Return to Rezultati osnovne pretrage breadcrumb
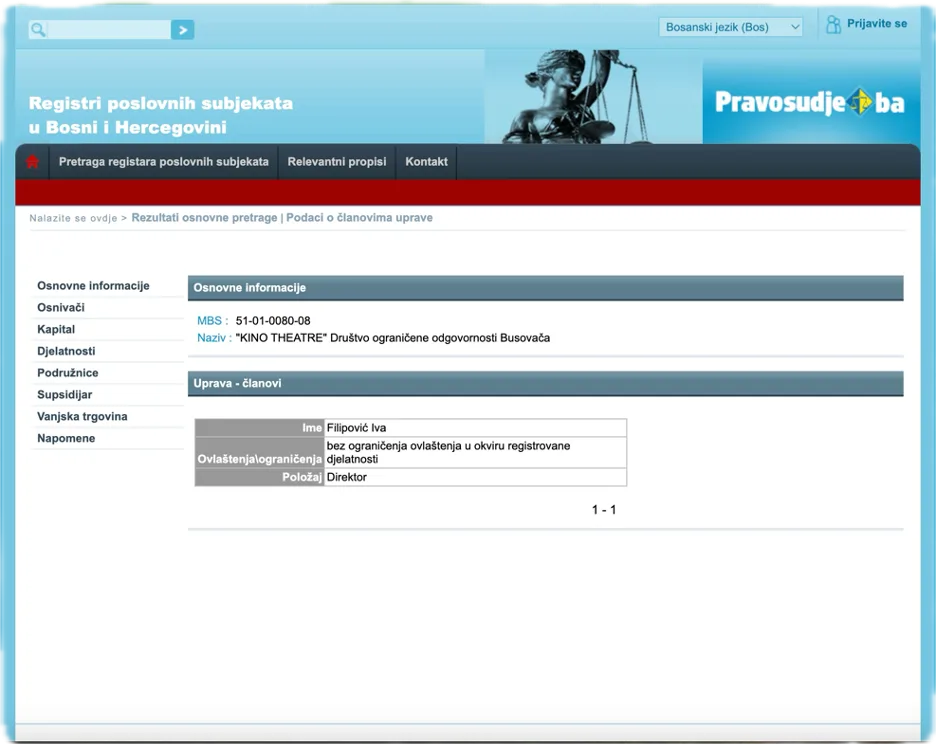The image size is (936, 744). 204,218
